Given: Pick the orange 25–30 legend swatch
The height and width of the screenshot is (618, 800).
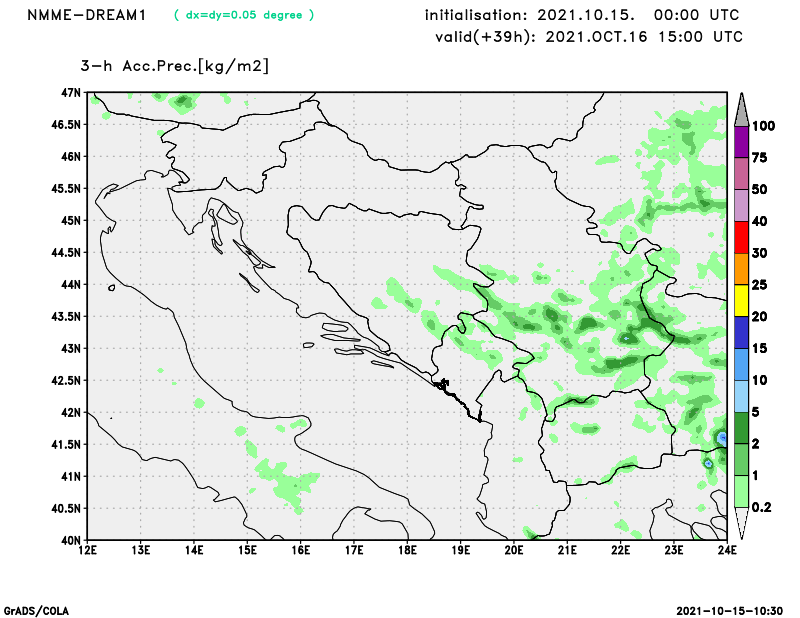Looking at the screenshot, I should 742,269.
